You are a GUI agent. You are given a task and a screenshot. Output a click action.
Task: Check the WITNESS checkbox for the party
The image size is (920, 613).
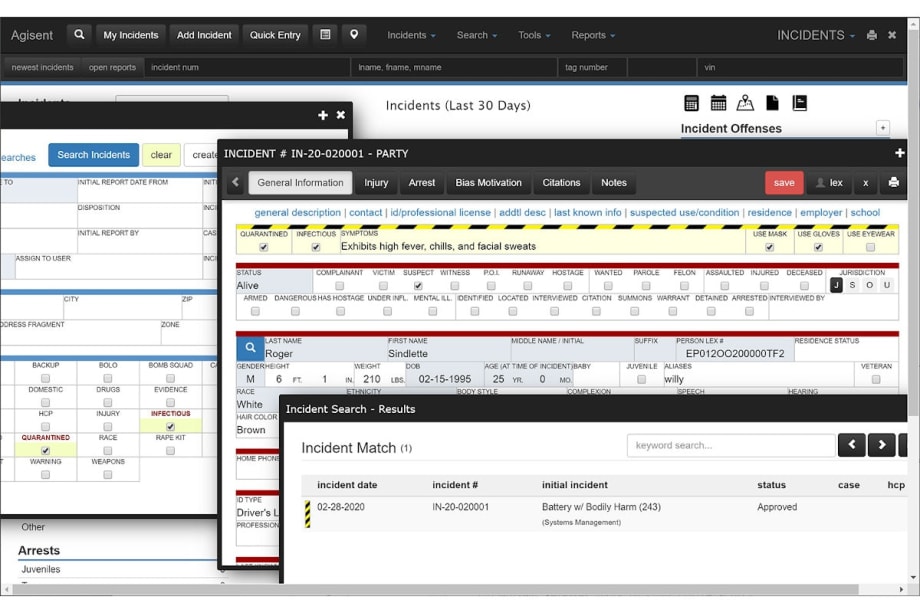pyautogui.click(x=453, y=285)
